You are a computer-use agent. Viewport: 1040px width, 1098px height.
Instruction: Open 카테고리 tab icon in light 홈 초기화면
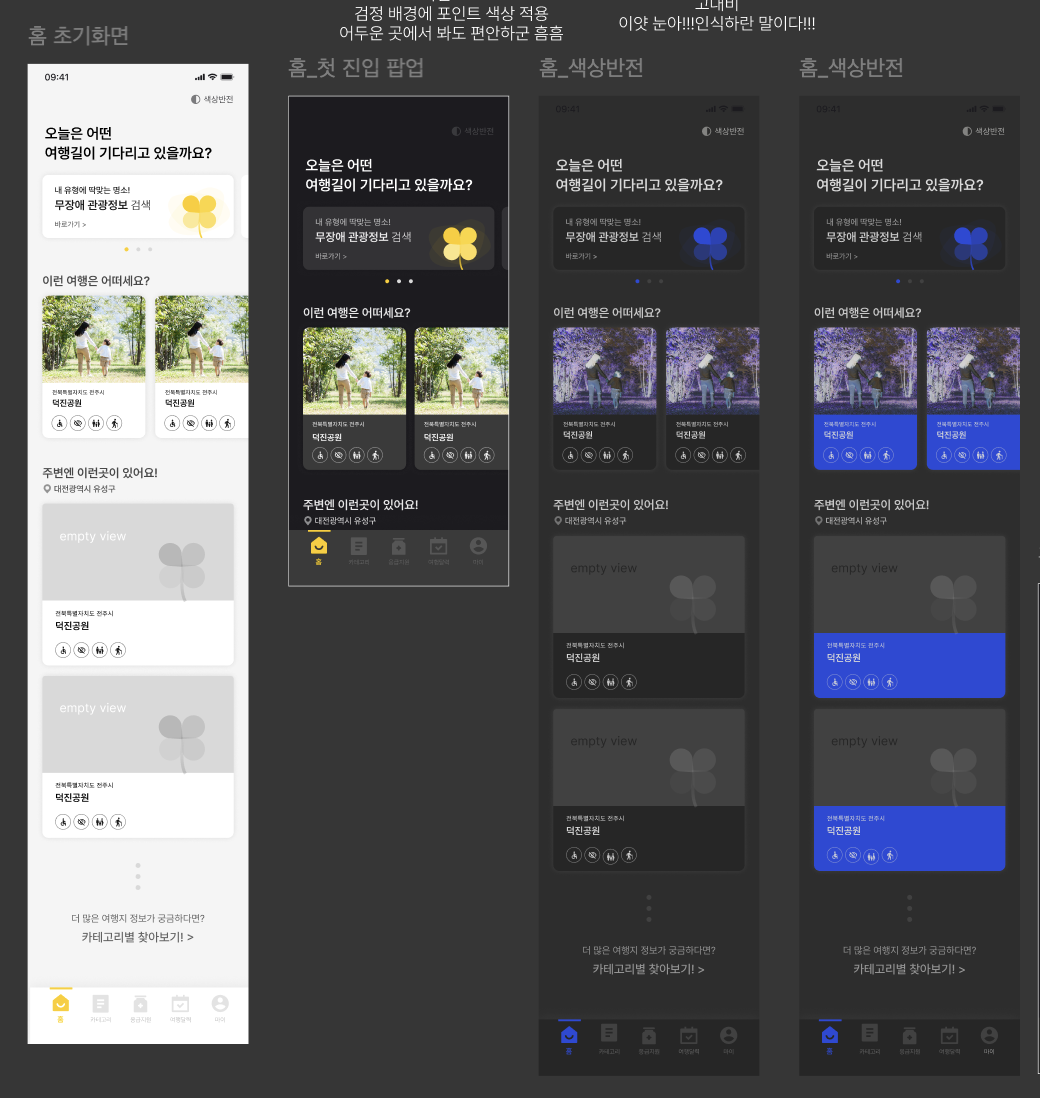tap(100, 1003)
